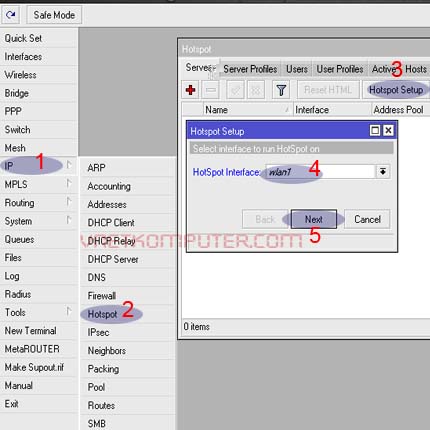The image size is (430, 430).
Task: Click the HotSpot Interface wlan1 field
Action: pos(321,172)
